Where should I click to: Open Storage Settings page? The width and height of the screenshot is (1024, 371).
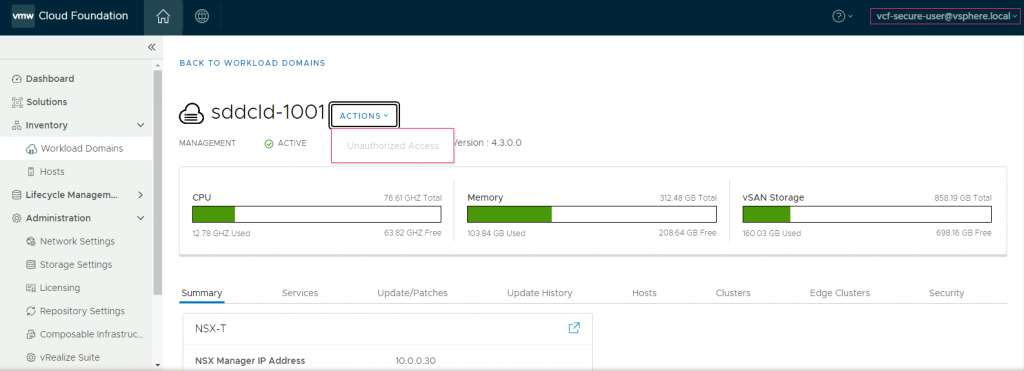click(76, 265)
